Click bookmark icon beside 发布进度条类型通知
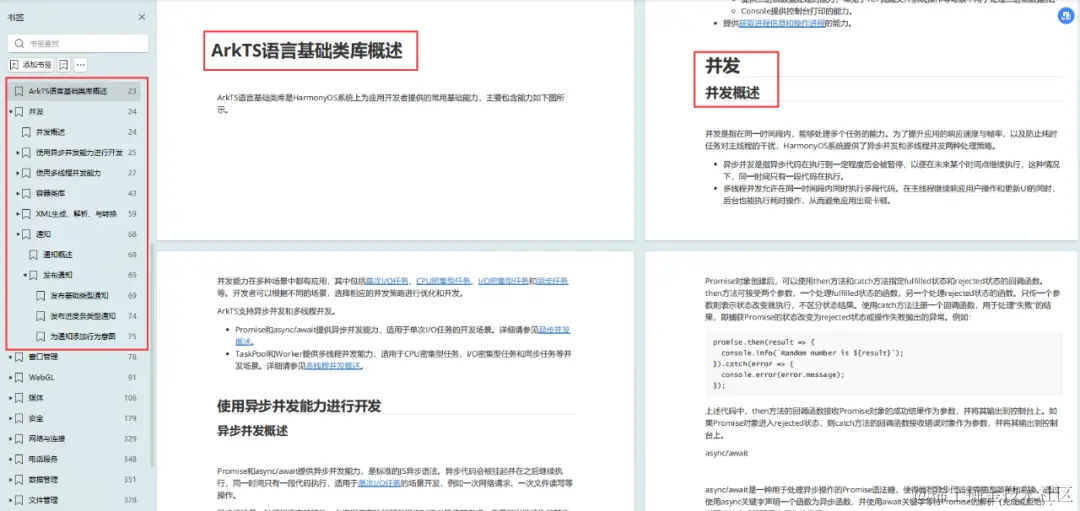 pos(40,316)
